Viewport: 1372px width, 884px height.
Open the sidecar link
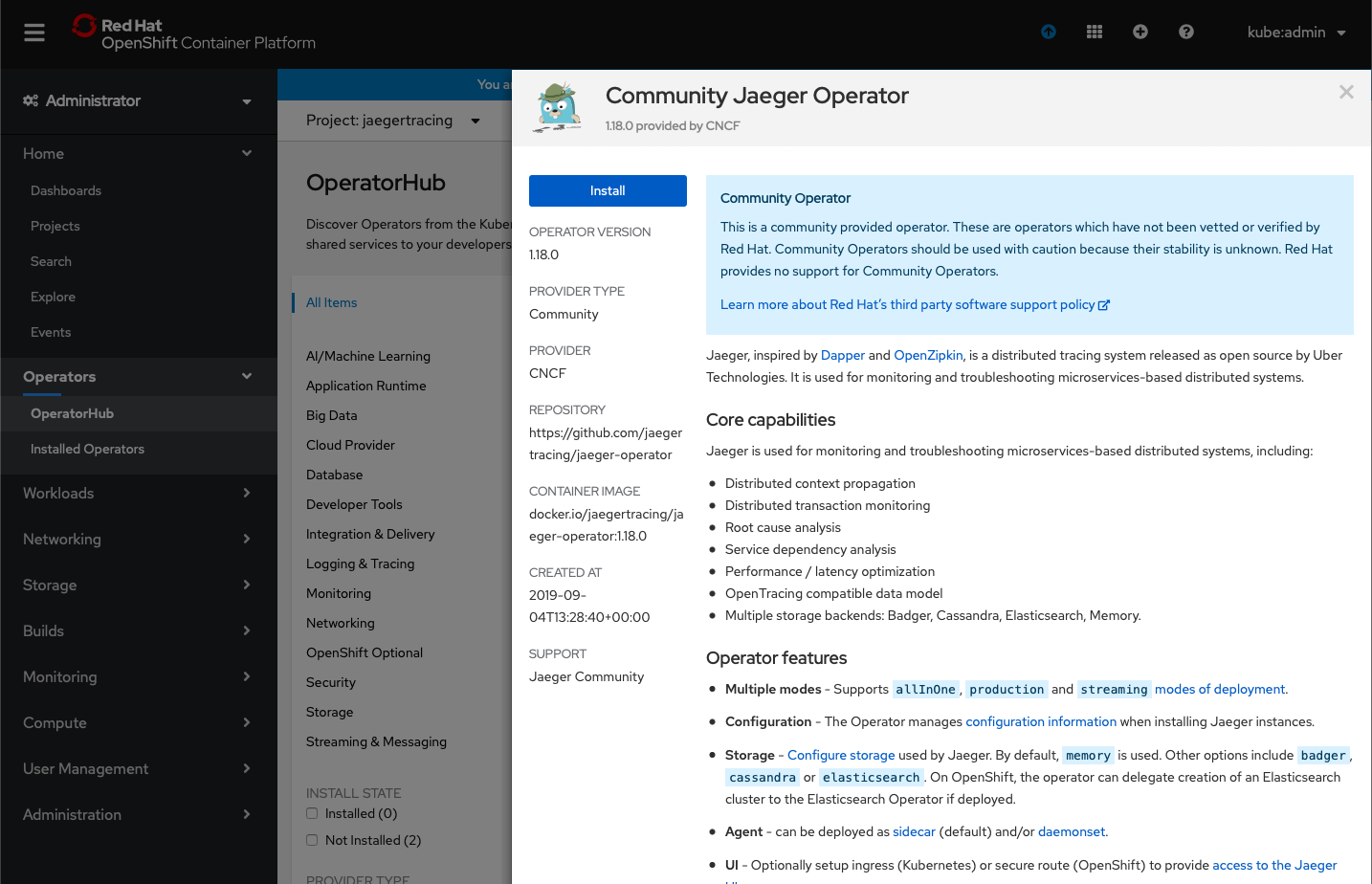tap(914, 831)
